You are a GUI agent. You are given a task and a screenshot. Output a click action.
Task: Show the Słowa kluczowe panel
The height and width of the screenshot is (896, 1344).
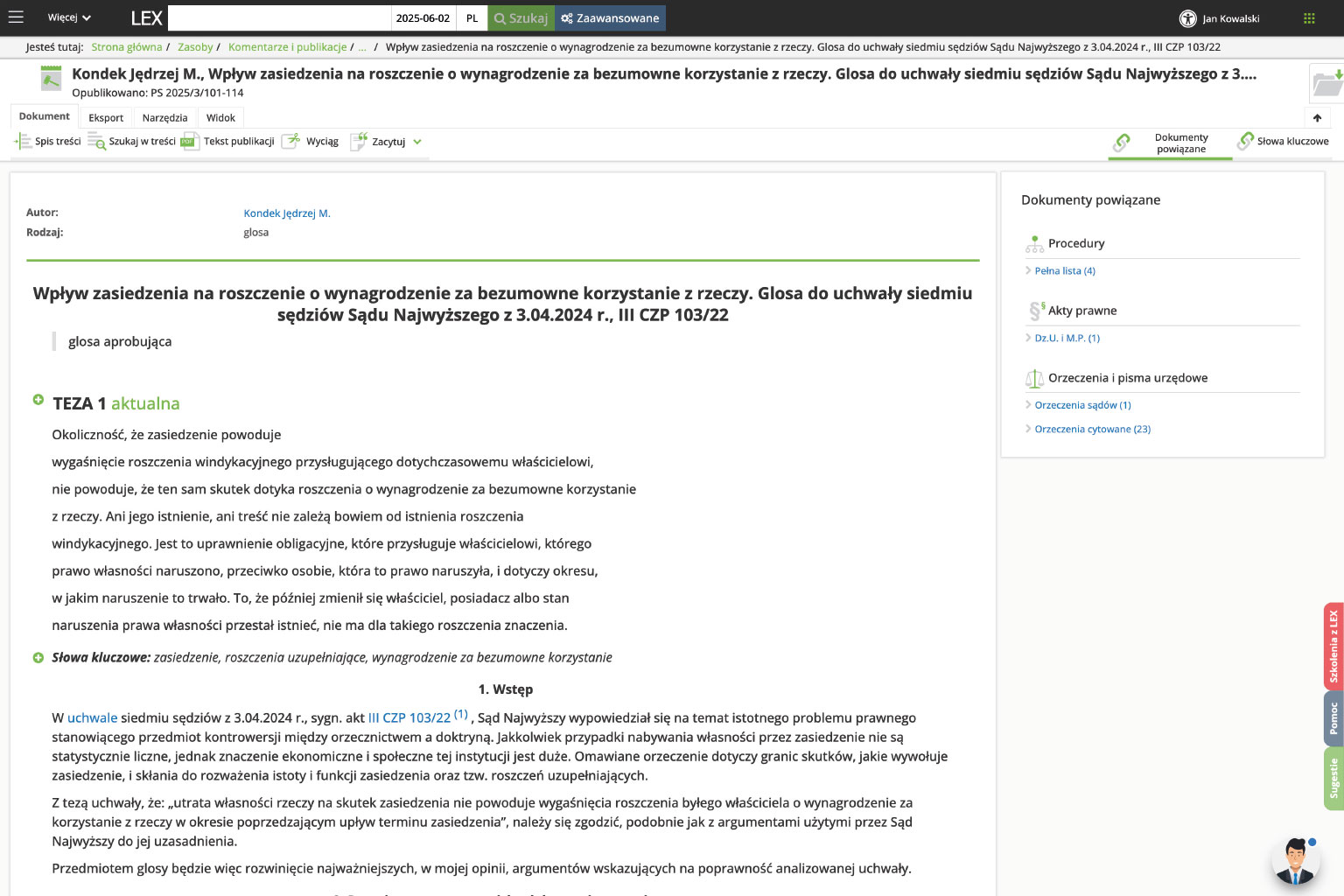click(1283, 142)
